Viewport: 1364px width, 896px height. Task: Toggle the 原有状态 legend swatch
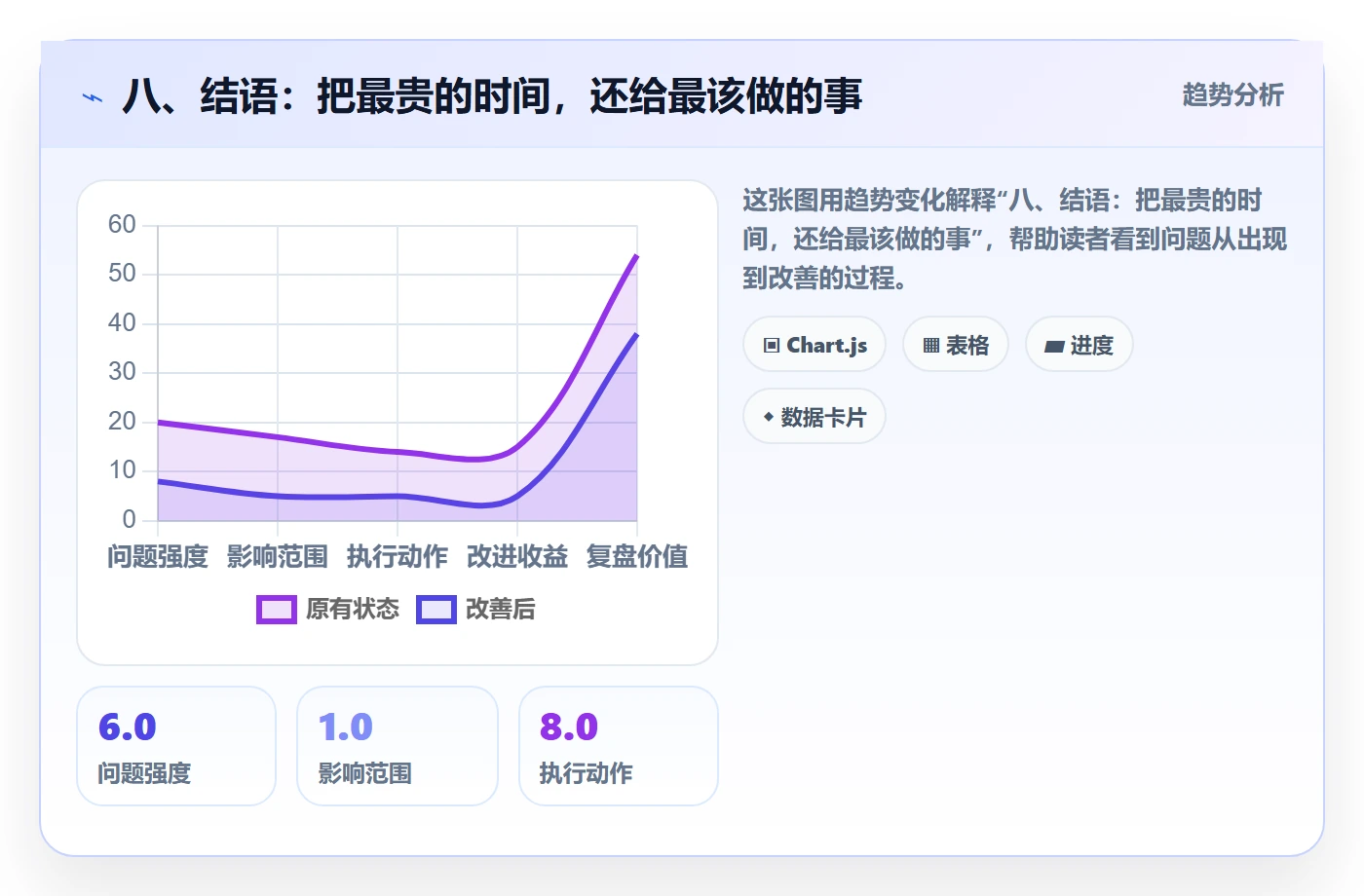point(276,610)
